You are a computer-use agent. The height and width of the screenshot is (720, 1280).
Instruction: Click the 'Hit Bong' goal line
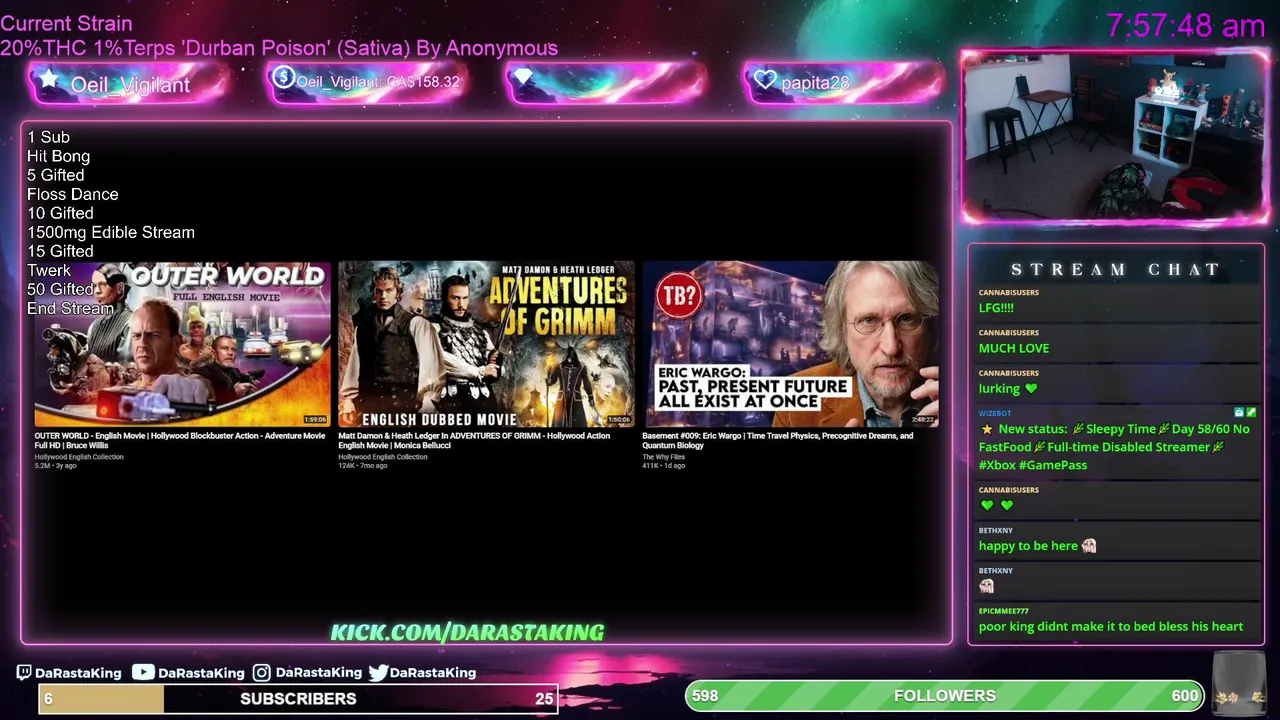coord(58,156)
